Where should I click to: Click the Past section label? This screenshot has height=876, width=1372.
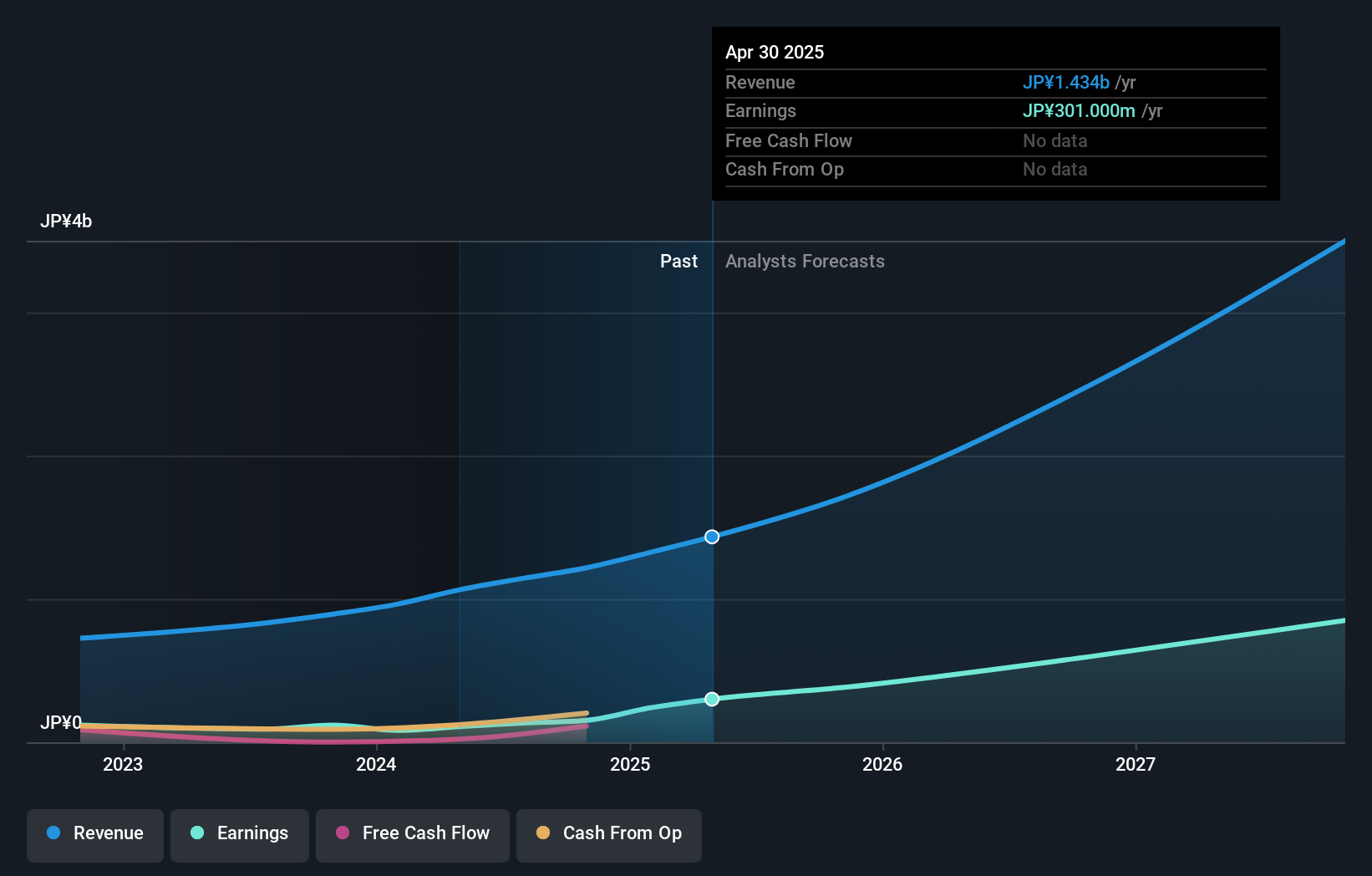point(678,262)
